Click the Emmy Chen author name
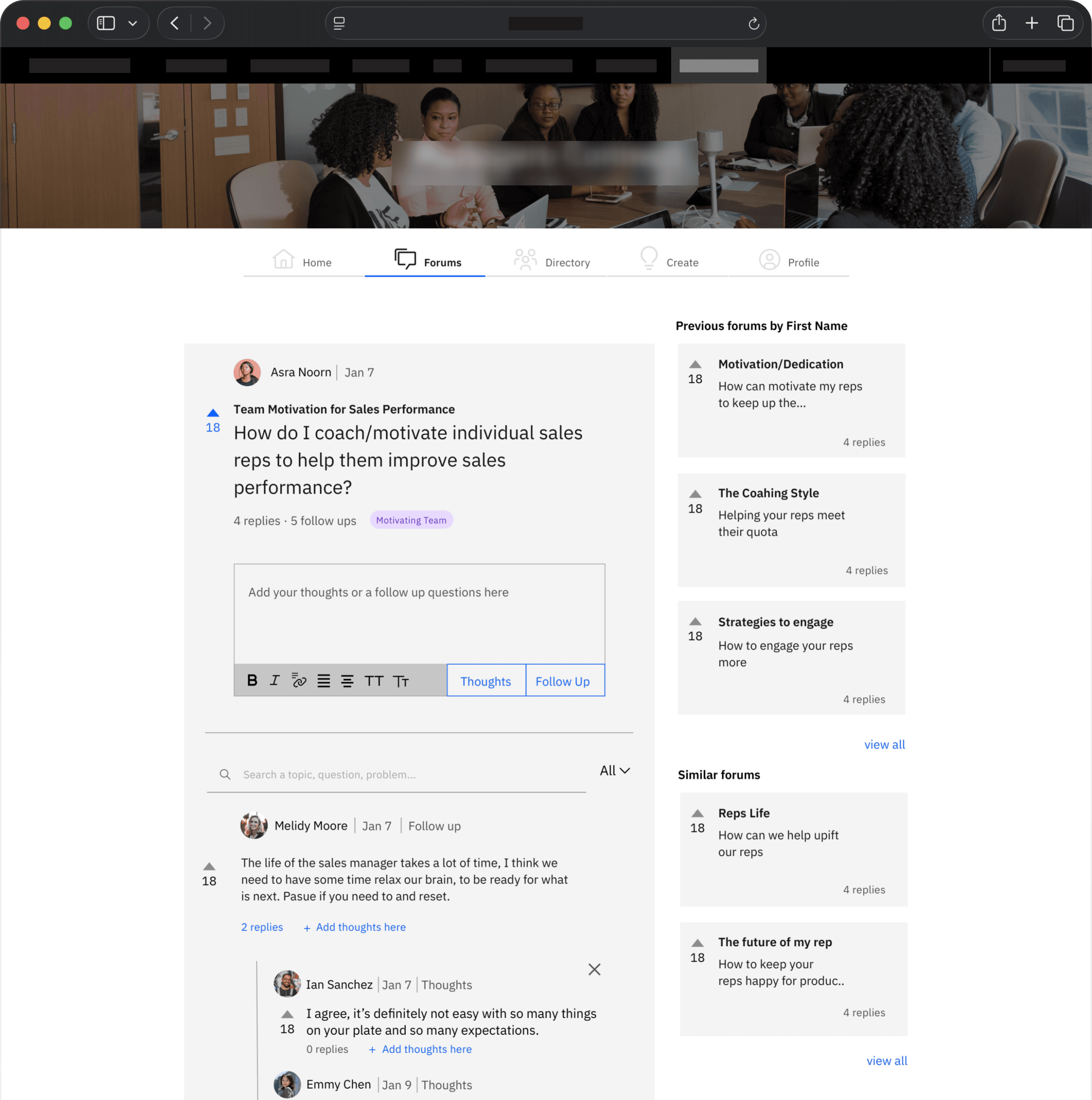Viewport: 1092px width, 1100px height. 338,1085
